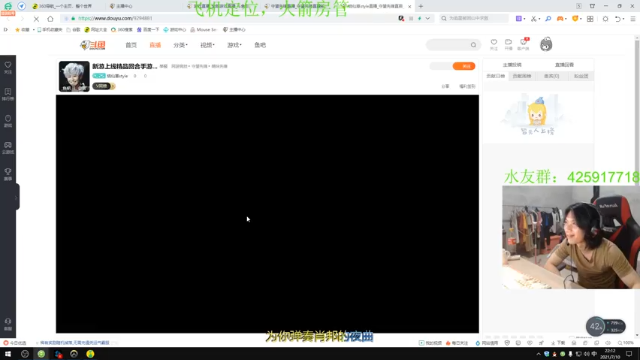The height and width of the screenshot is (360, 640).
Task: Select the third sub-tab in chat panel
Action: point(551,76)
